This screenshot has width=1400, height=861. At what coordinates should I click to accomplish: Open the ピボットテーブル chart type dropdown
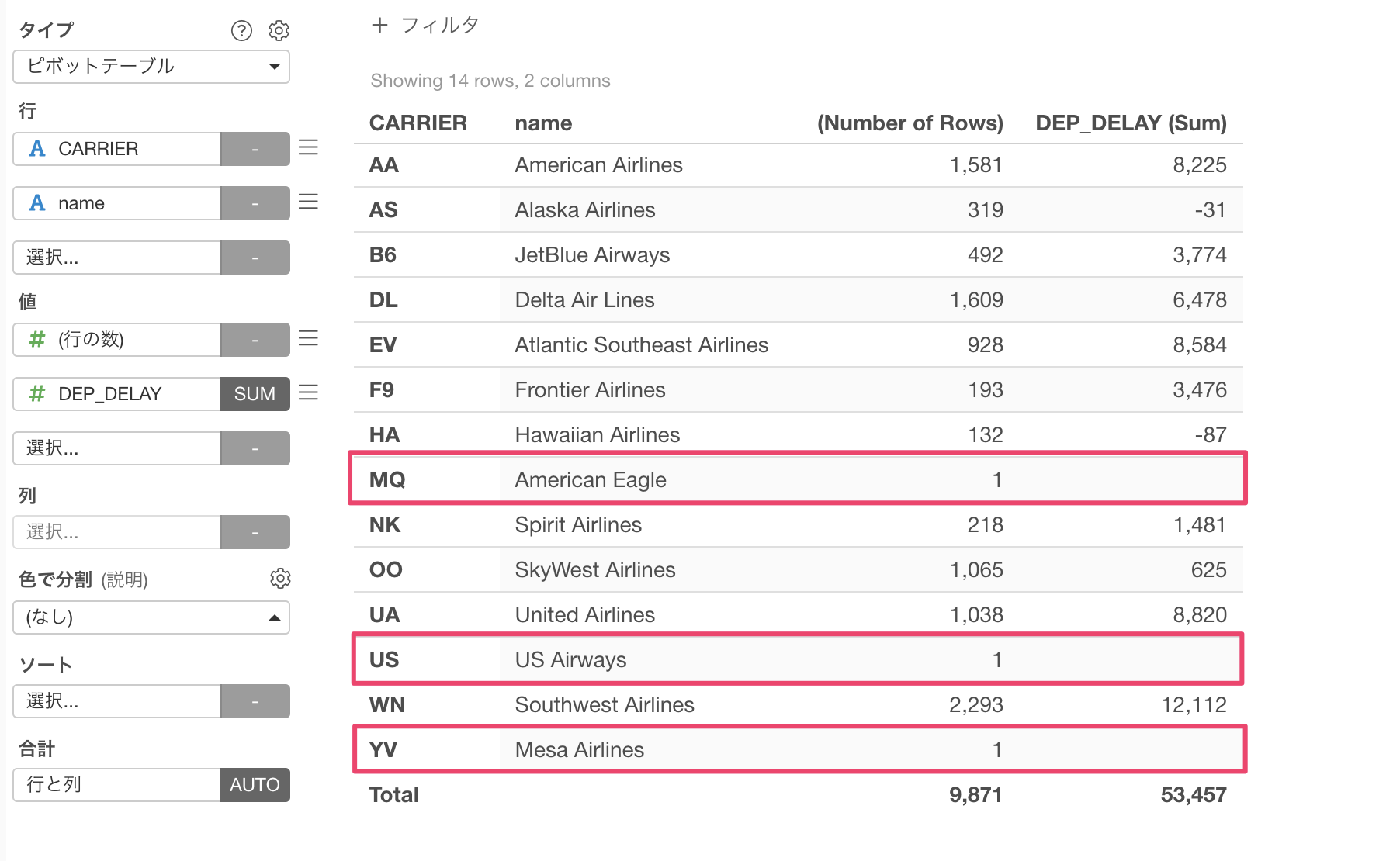click(x=151, y=67)
